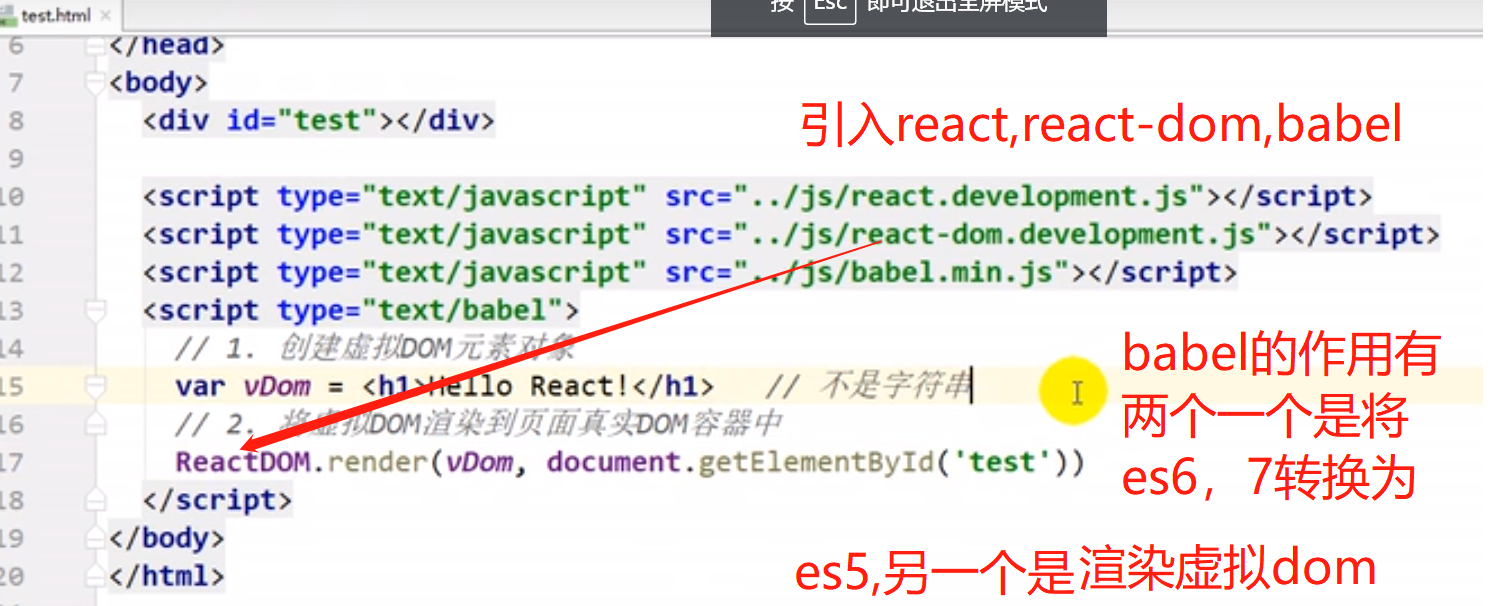
Task: Click the fold marker beside the </body> tag
Action: pos(95,538)
